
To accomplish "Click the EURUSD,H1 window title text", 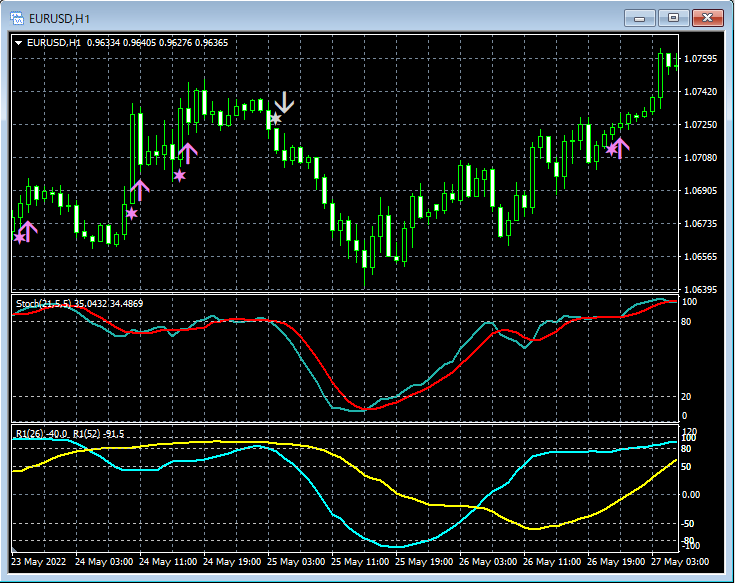I will pos(59,19).
